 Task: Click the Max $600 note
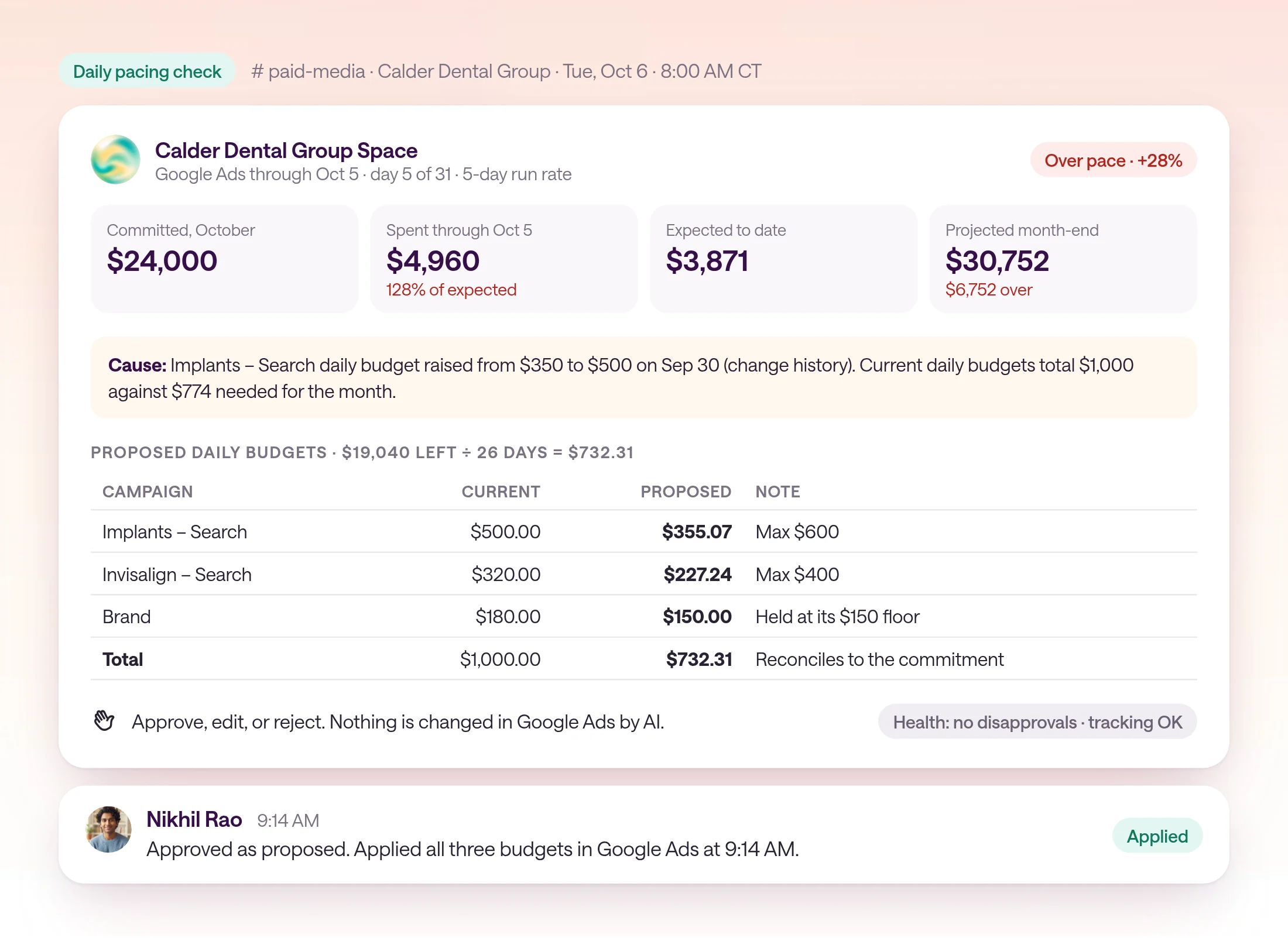point(797,532)
